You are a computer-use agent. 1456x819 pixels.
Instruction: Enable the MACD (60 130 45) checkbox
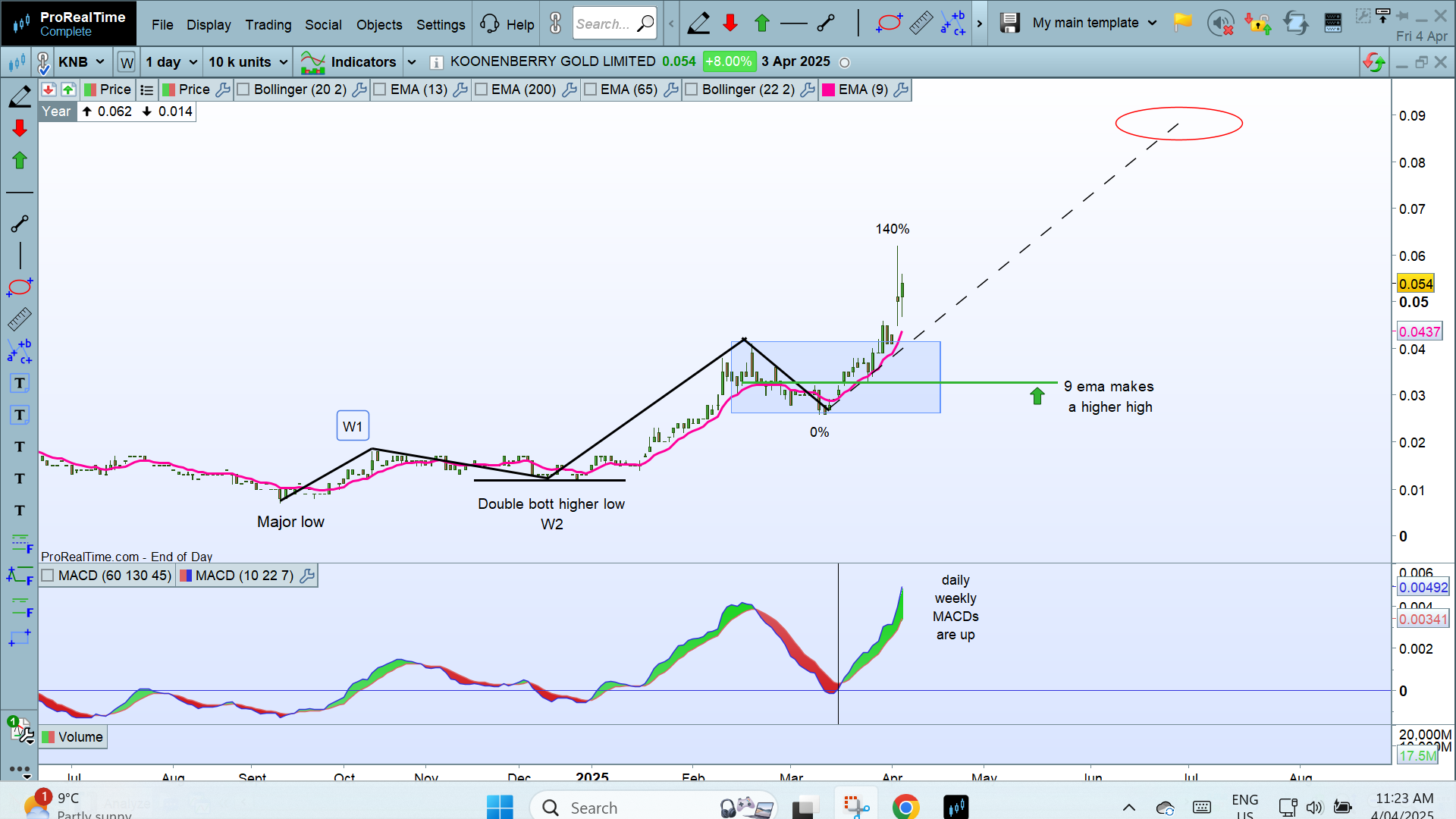point(48,576)
